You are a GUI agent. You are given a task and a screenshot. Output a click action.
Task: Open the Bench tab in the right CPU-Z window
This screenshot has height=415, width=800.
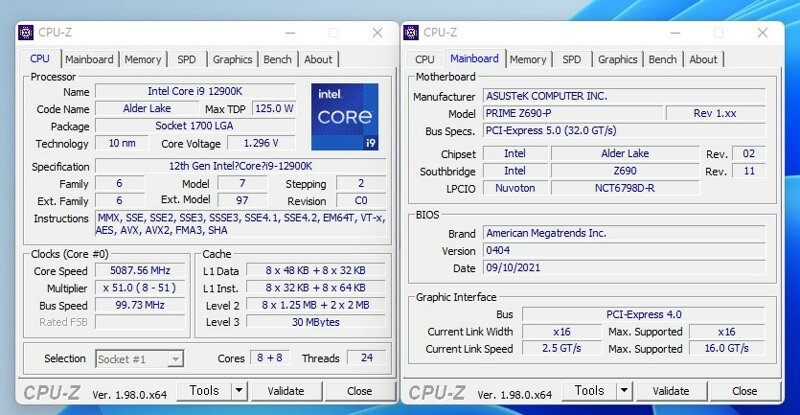663,59
